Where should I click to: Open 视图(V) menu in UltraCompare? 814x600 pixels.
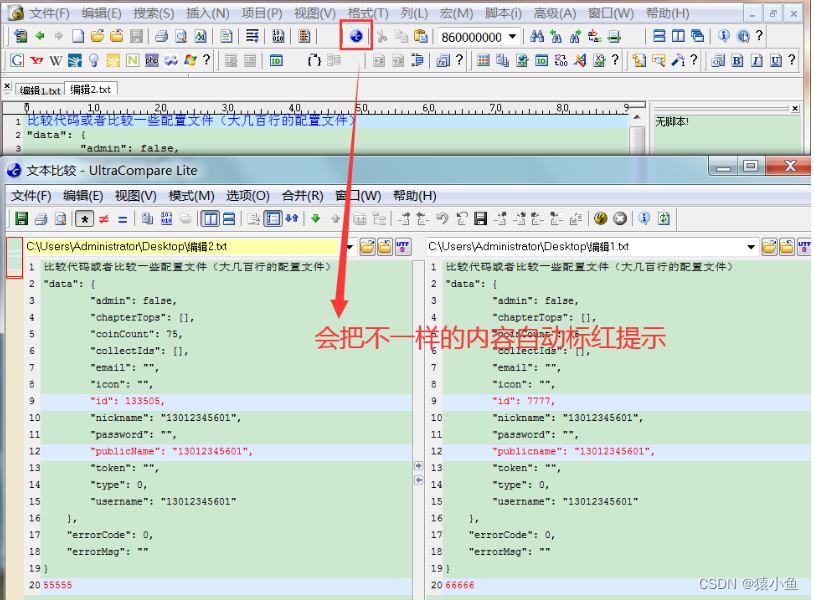pos(135,196)
